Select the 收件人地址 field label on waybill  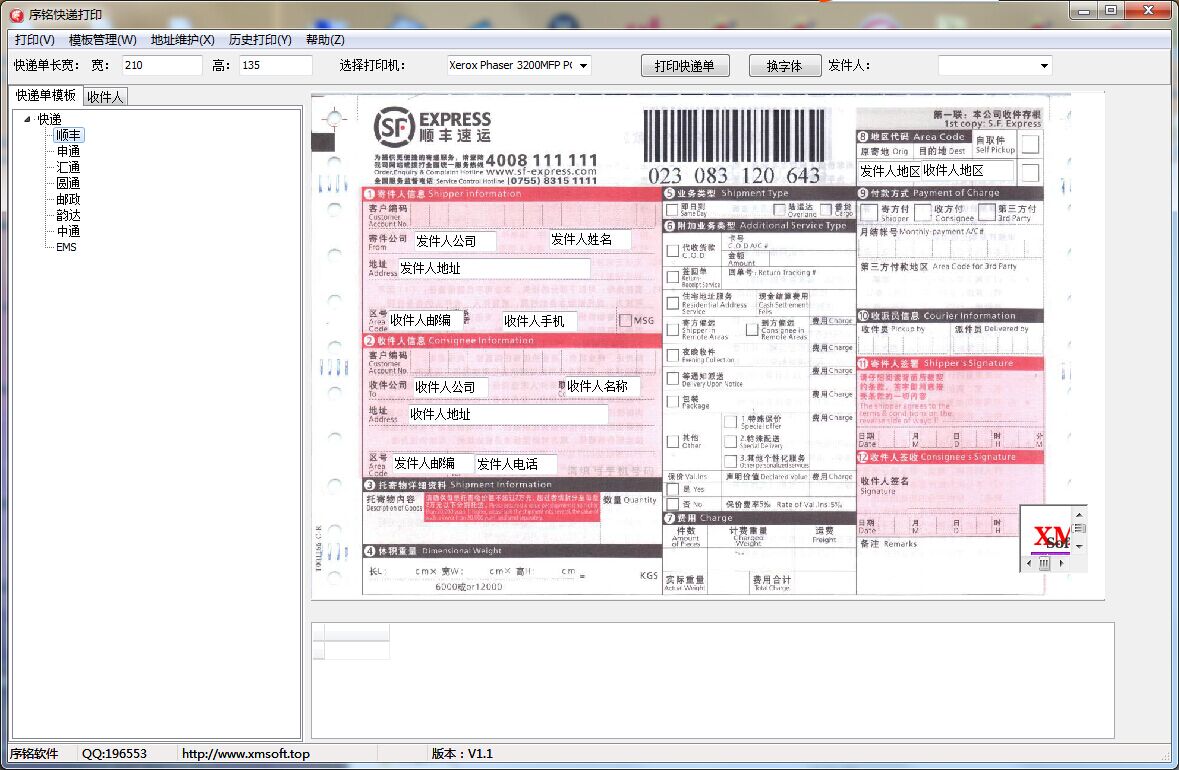coord(508,414)
